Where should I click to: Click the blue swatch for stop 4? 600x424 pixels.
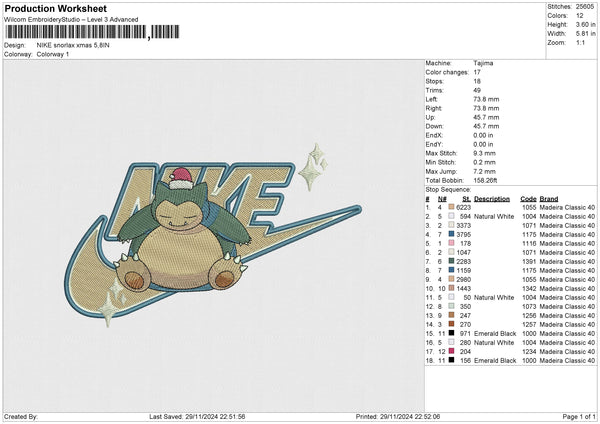[453, 235]
